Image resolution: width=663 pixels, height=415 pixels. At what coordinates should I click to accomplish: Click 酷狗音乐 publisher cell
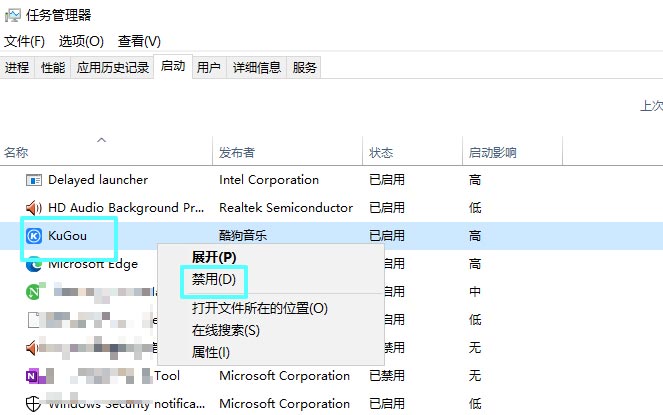tap(243, 236)
